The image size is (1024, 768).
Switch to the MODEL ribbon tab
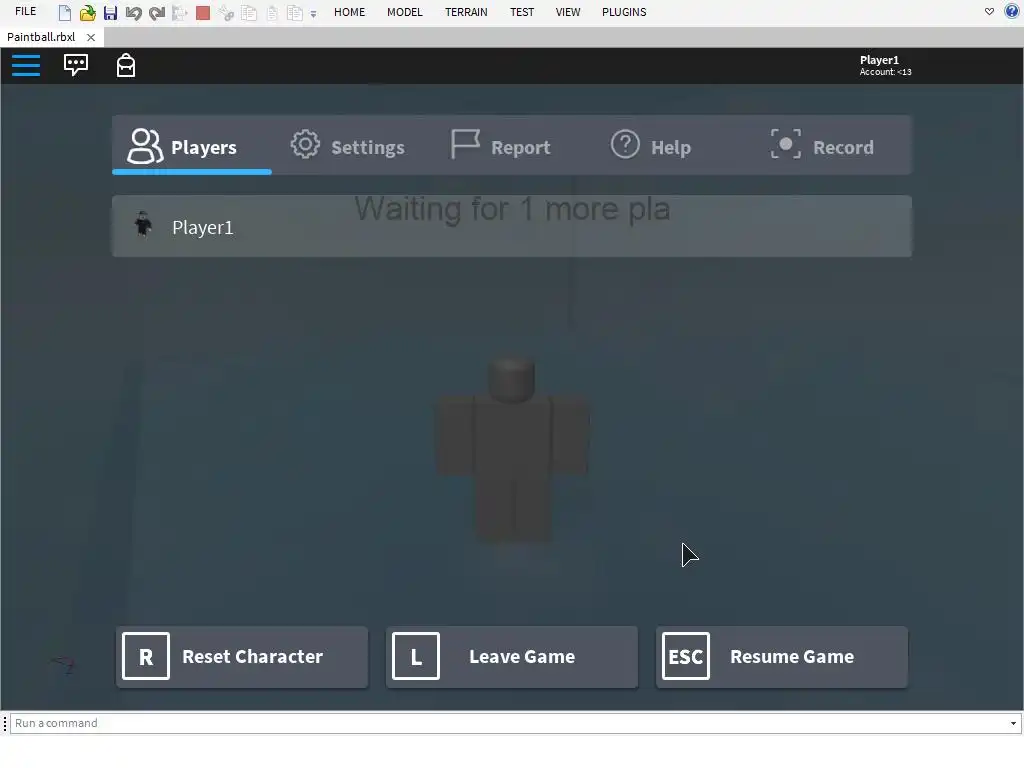point(404,12)
